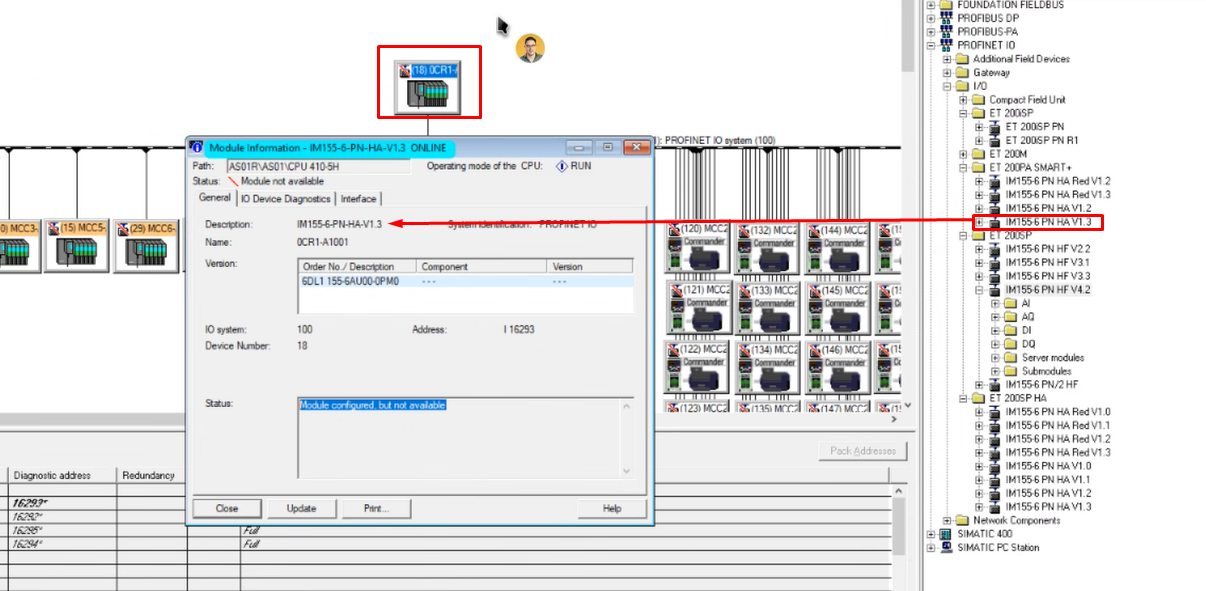This screenshot has width=1206, height=591.
Task: Open the Interface tab
Action: pyautogui.click(x=358, y=199)
